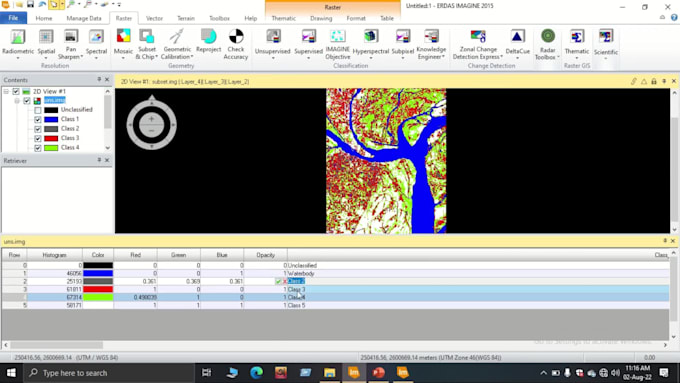
Task: Toggle the 2D View #1 checkbox
Action: click(16, 91)
